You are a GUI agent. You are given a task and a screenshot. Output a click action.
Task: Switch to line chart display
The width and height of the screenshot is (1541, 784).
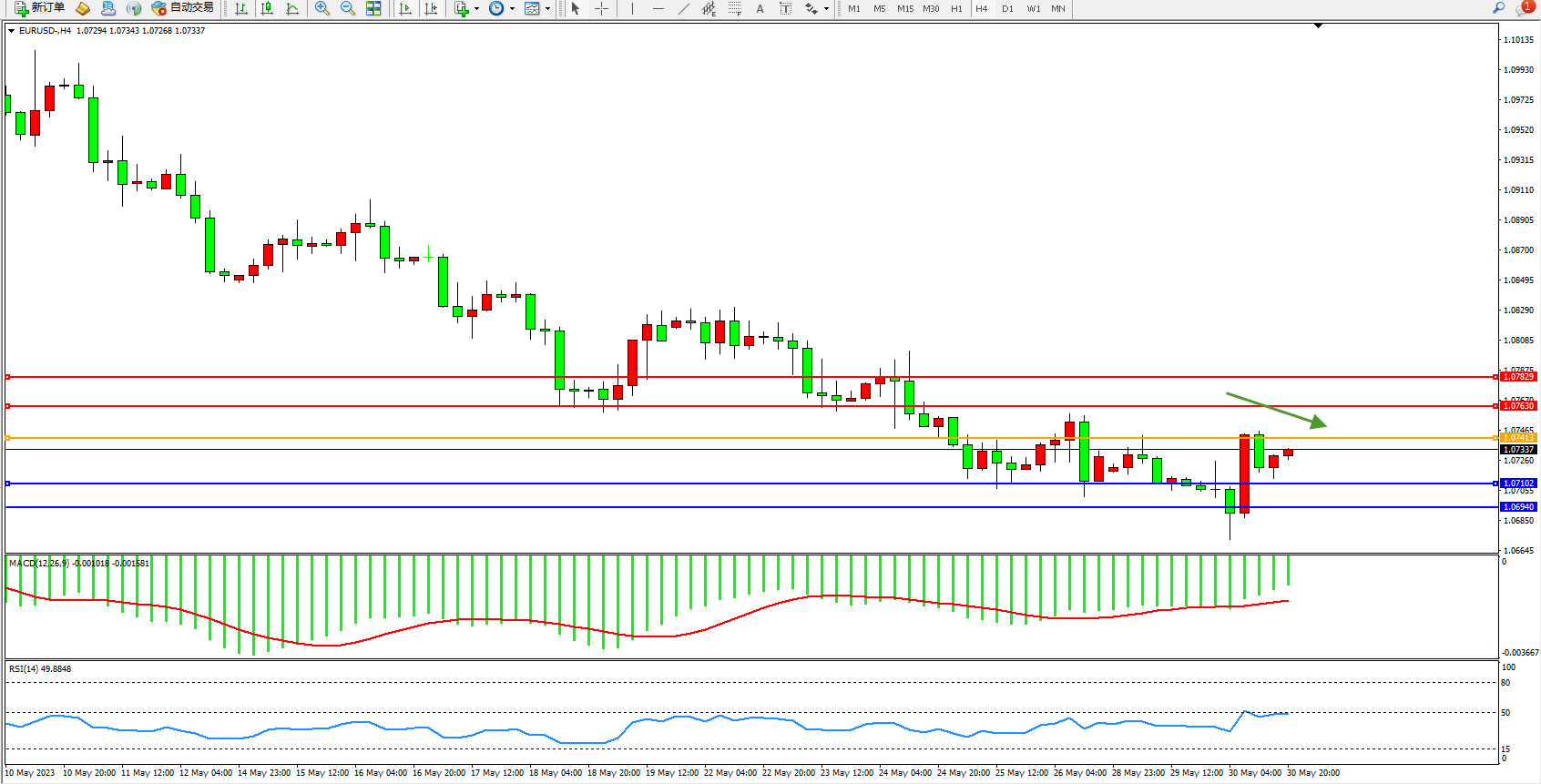click(x=292, y=8)
